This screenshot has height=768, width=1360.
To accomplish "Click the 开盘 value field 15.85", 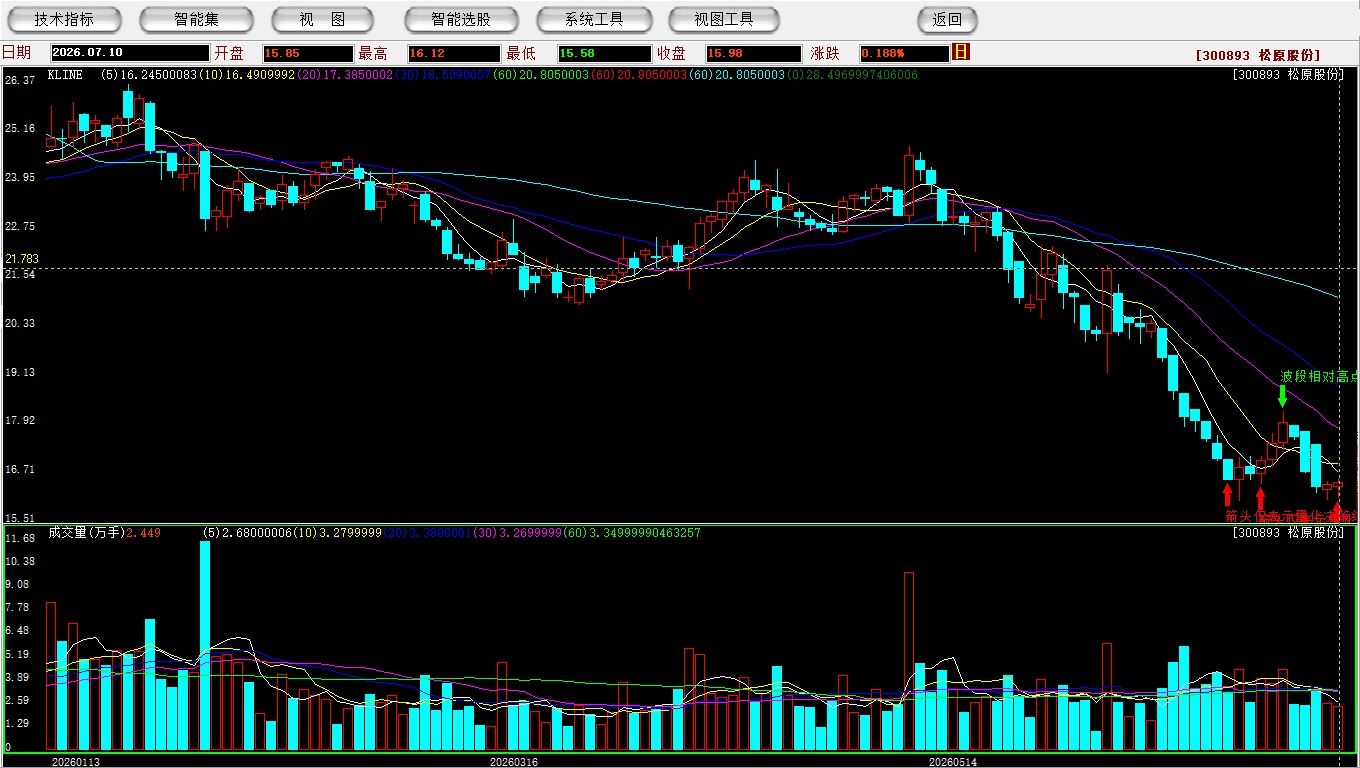I will coord(308,53).
